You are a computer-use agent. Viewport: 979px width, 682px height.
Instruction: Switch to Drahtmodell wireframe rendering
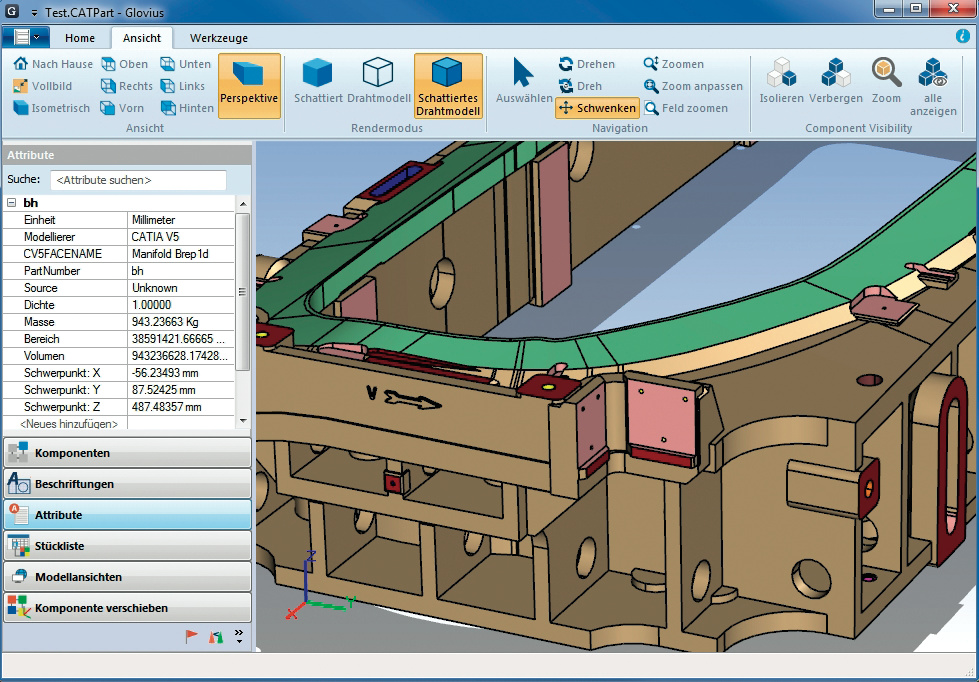click(379, 78)
